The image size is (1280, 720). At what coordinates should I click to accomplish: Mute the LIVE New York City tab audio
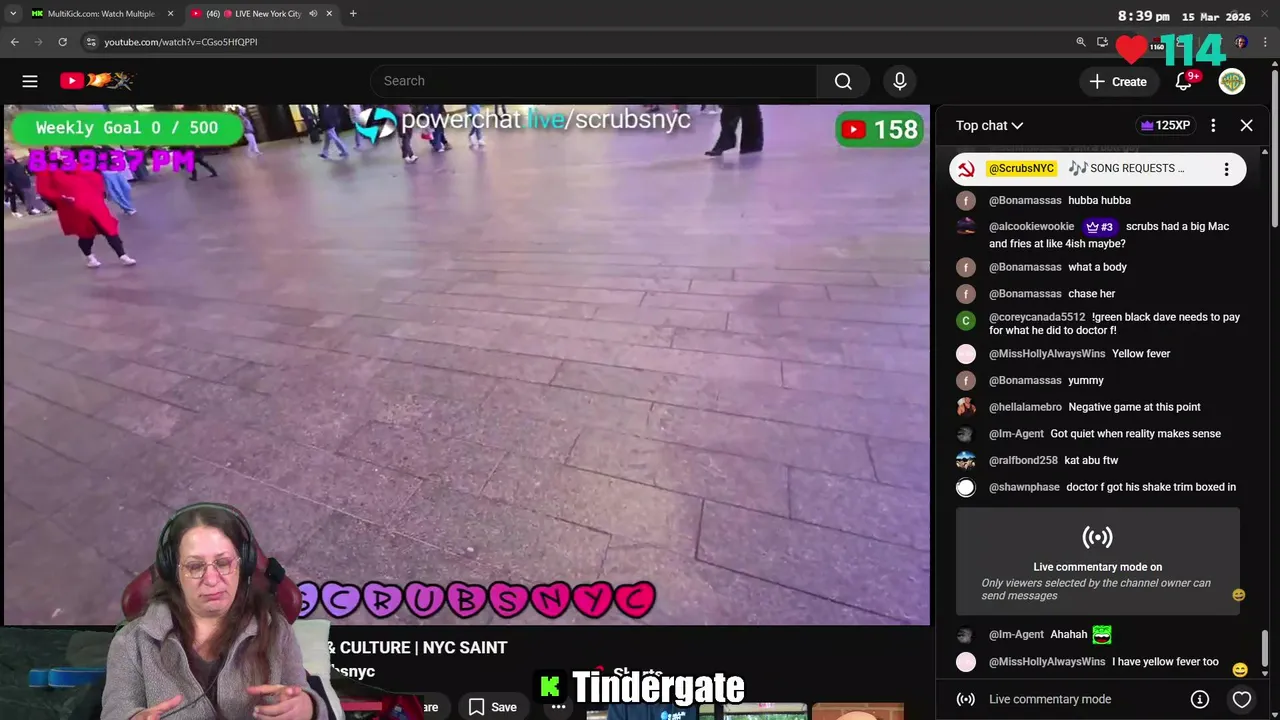pyautogui.click(x=313, y=14)
